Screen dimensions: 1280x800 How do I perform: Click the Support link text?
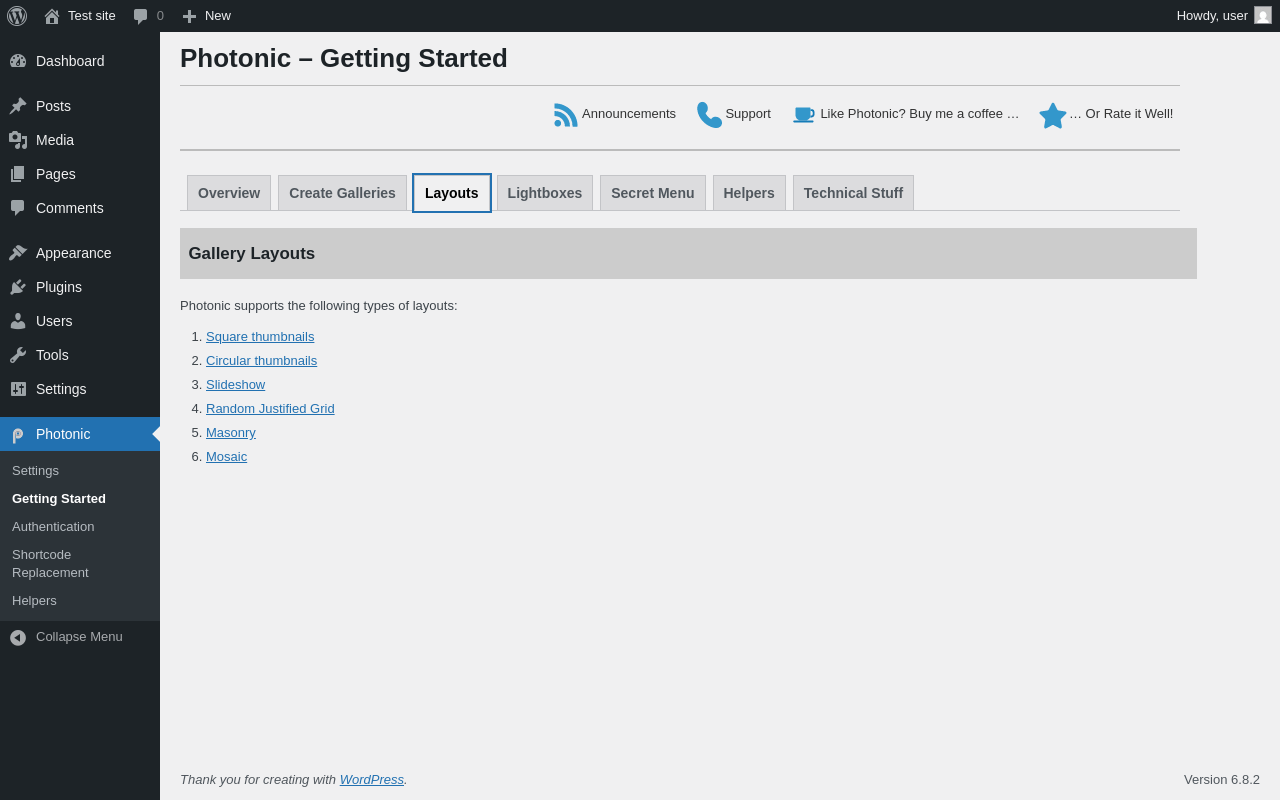click(x=748, y=114)
